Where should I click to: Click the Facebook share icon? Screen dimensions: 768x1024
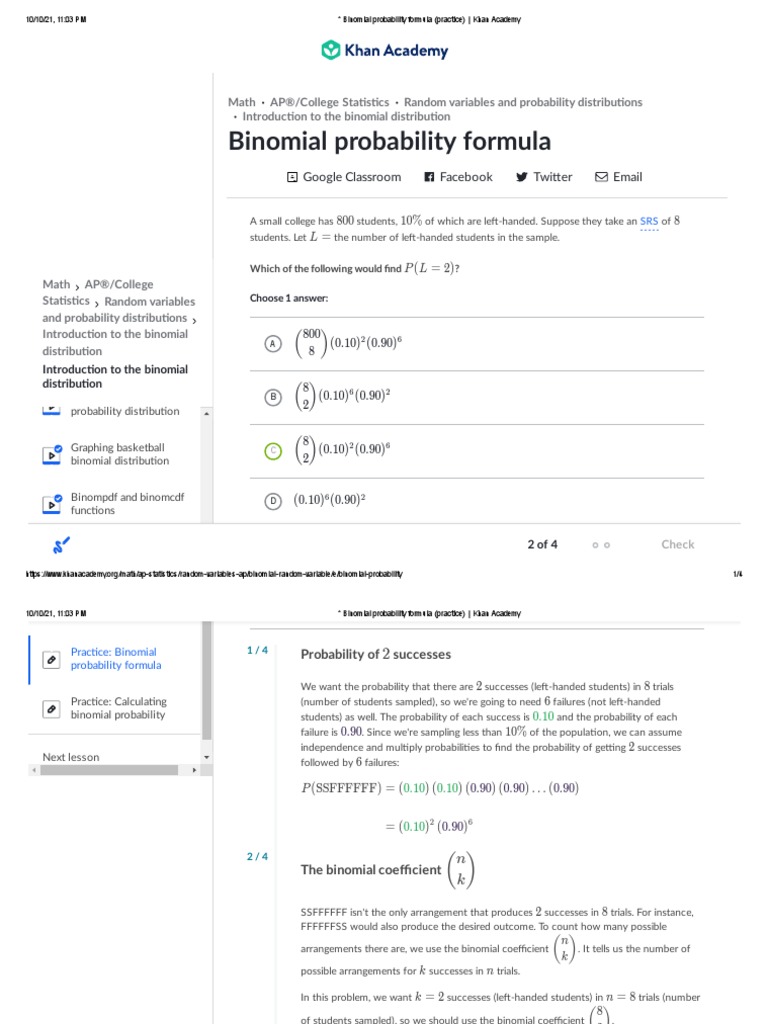[x=429, y=177]
